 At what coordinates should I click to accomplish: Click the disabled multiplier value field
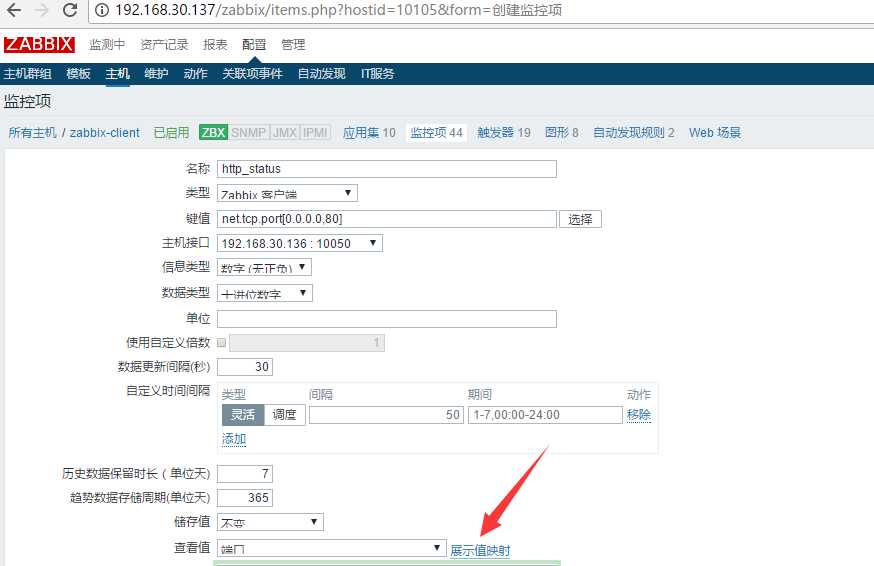[307, 342]
